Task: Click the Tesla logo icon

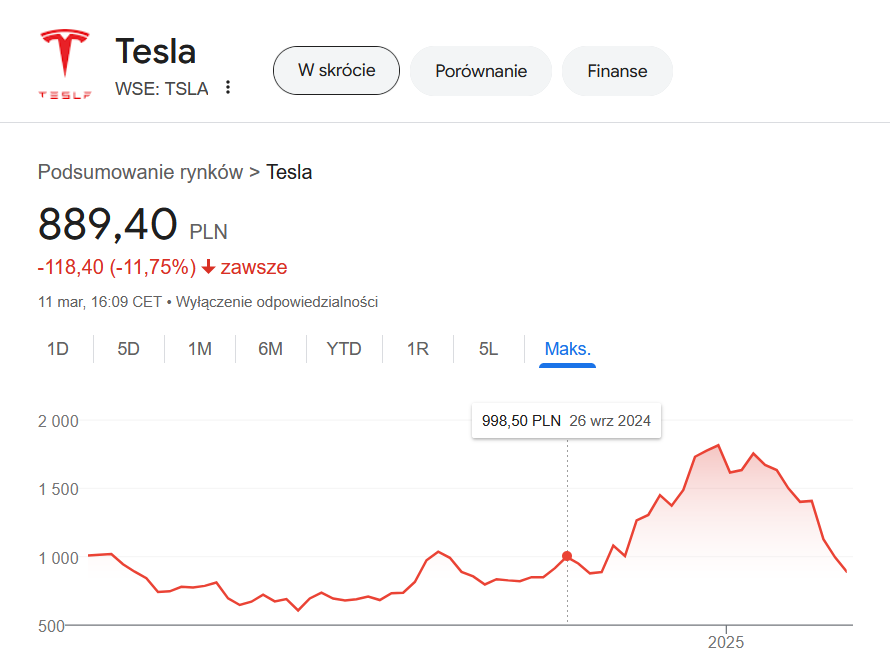Action: [x=64, y=64]
